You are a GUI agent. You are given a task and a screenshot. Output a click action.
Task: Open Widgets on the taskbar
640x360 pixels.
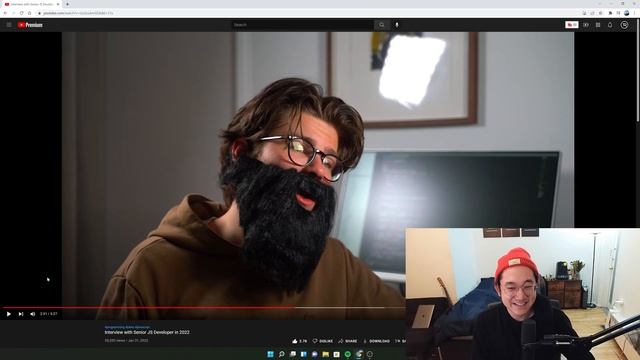(304, 354)
